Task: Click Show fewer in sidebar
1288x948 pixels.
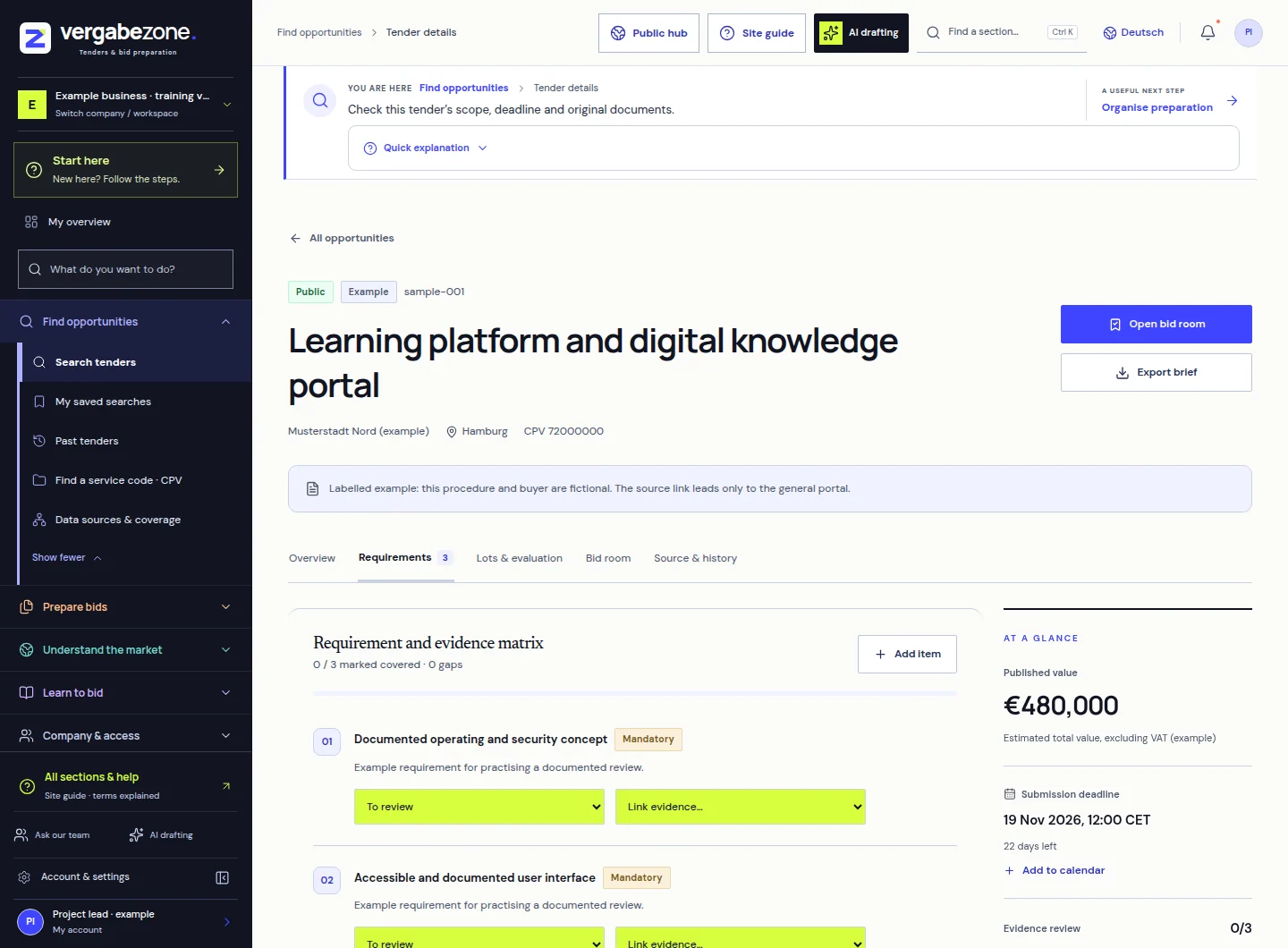Action: pyautogui.click(x=67, y=558)
